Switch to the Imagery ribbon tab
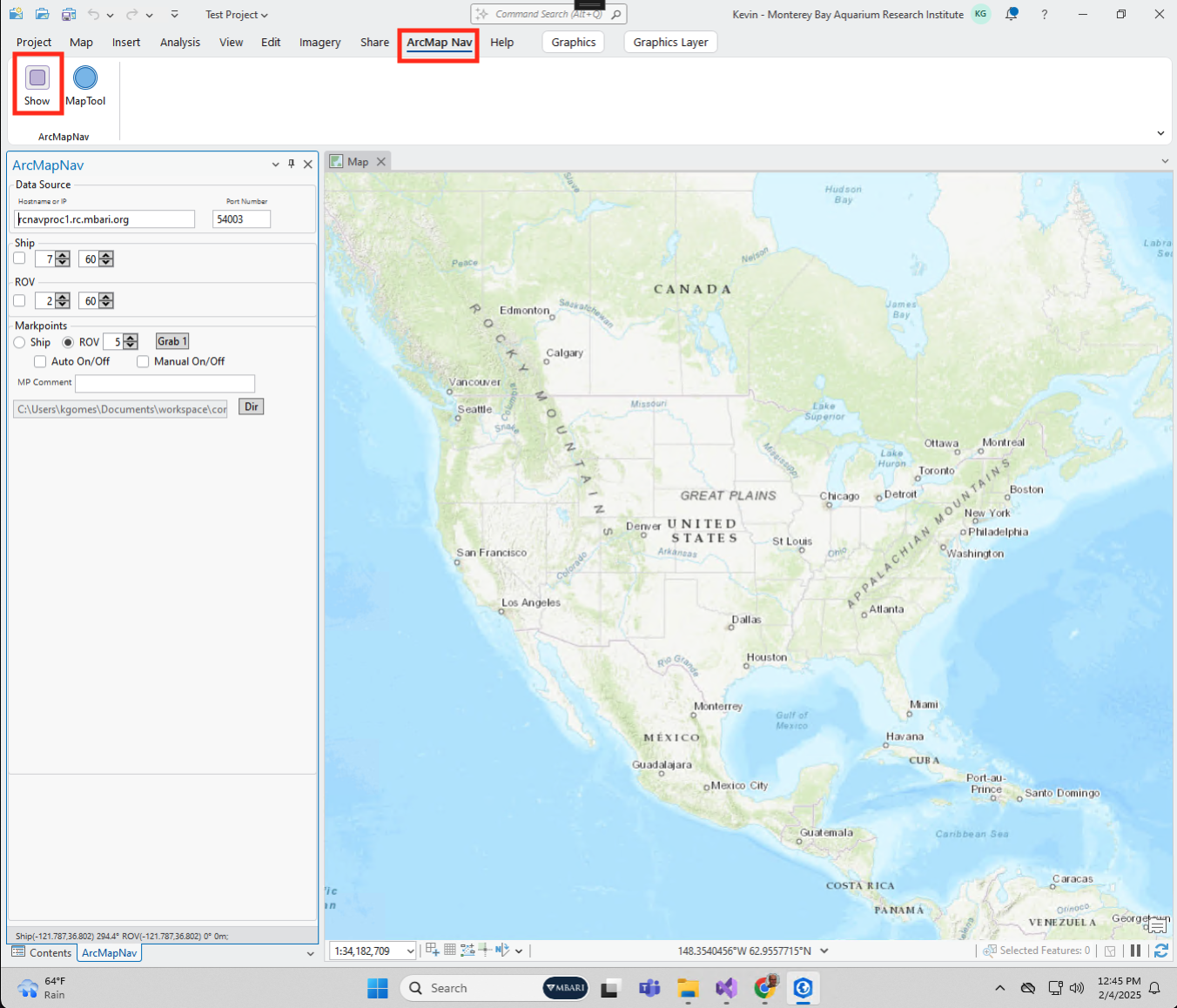Viewport: 1177px width, 1008px height. click(x=319, y=42)
